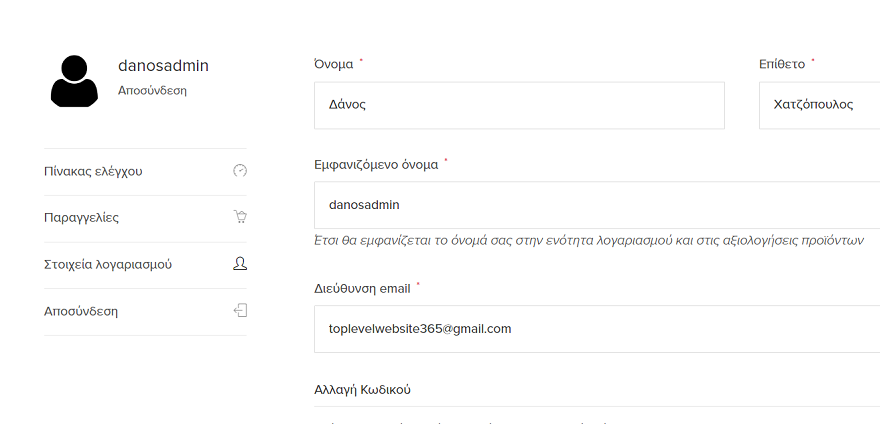Click the exit icon in the sidebar Αποσύνδεση row
The image size is (880, 424).
239,311
